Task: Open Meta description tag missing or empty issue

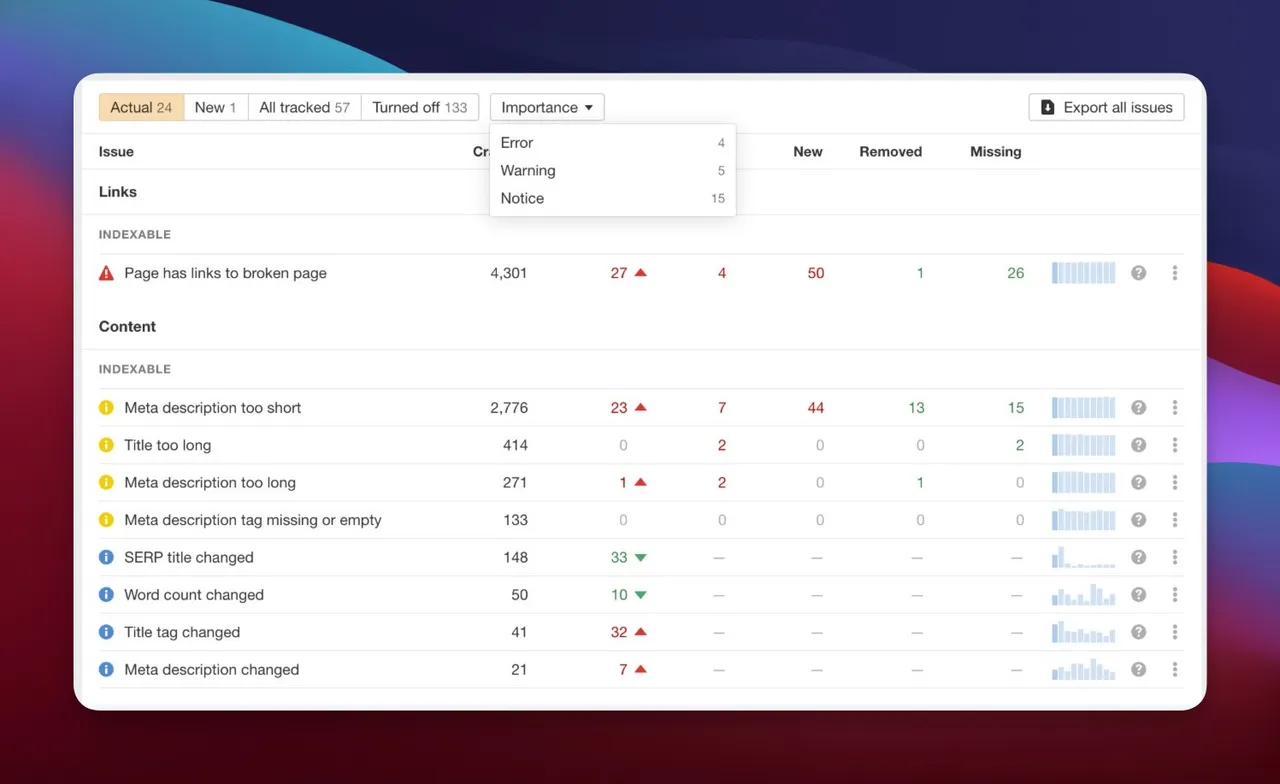Action: tap(253, 520)
